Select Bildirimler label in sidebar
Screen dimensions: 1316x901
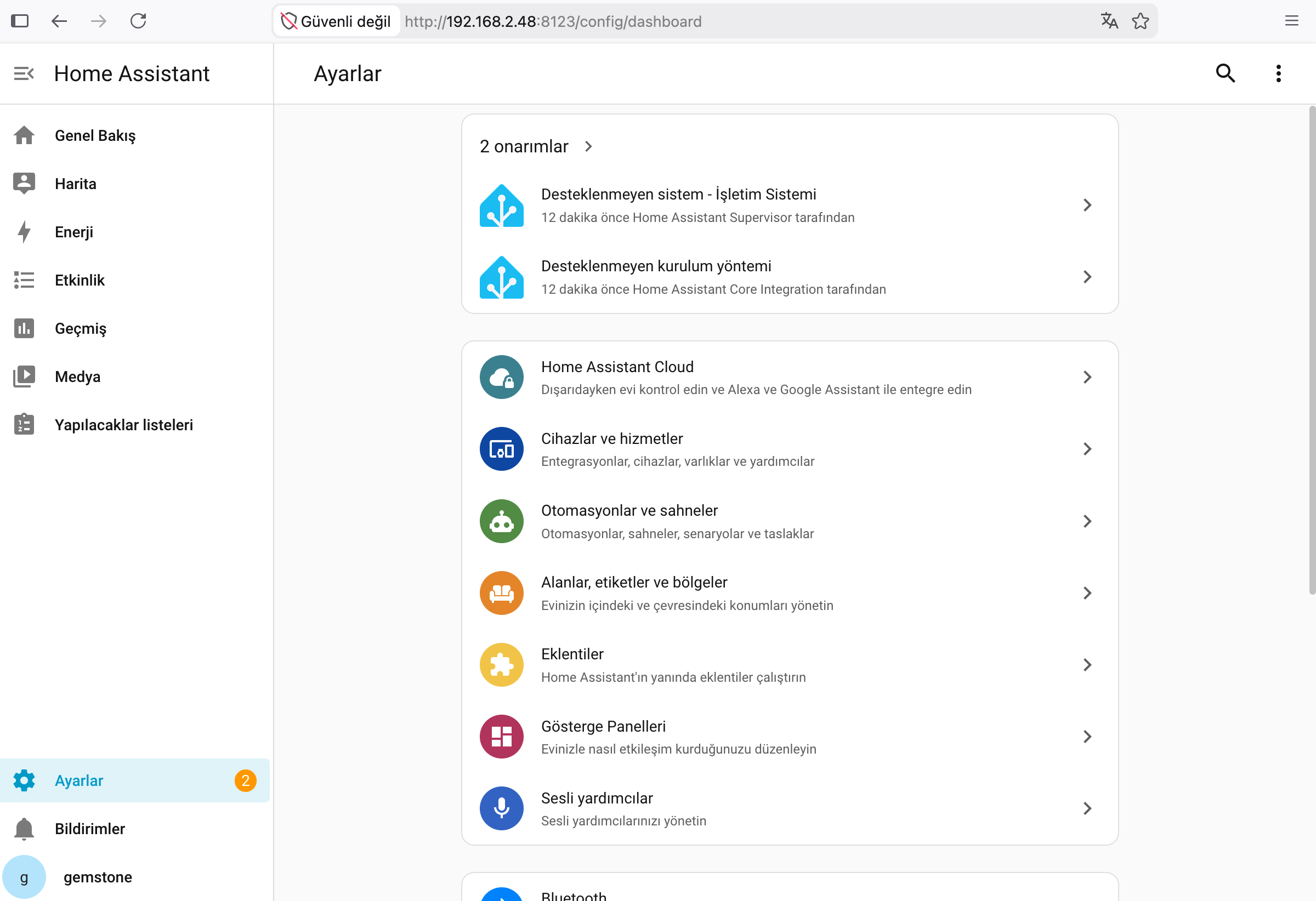click(x=89, y=829)
